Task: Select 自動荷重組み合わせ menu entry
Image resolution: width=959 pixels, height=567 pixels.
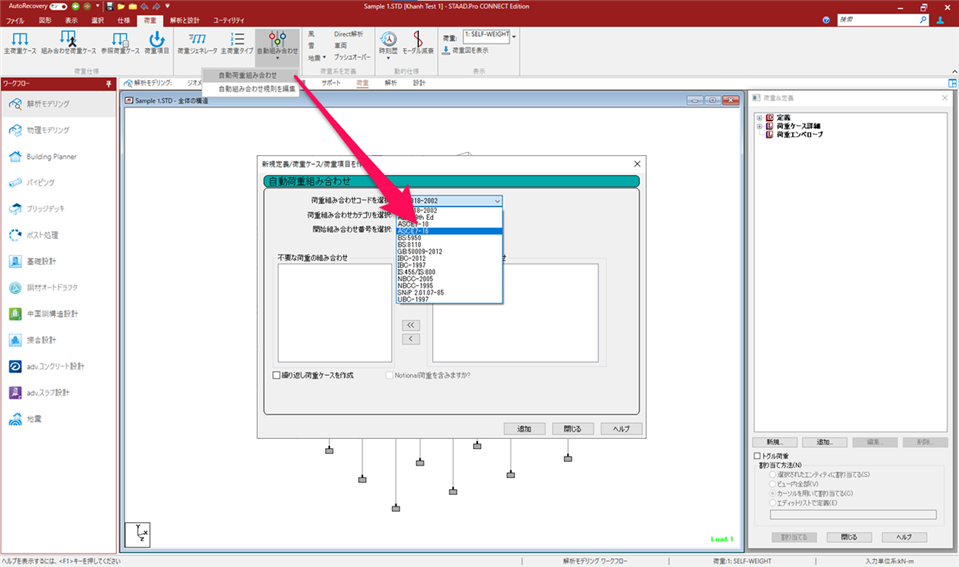Action: pos(250,75)
